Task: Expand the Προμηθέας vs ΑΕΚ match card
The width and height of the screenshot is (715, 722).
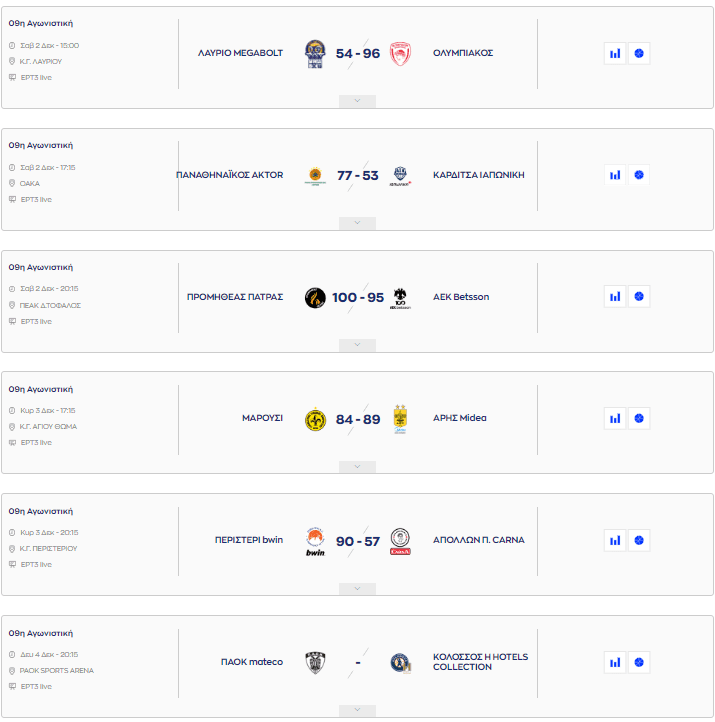Action: [357, 345]
